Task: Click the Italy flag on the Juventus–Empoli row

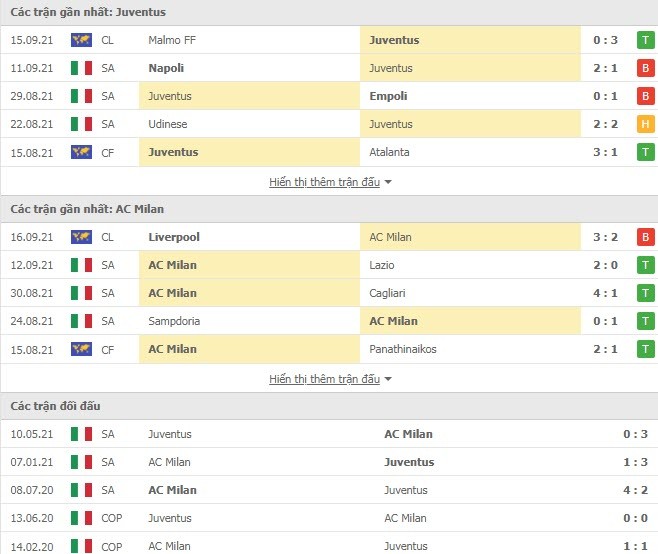Action: click(x=81, y=96)
